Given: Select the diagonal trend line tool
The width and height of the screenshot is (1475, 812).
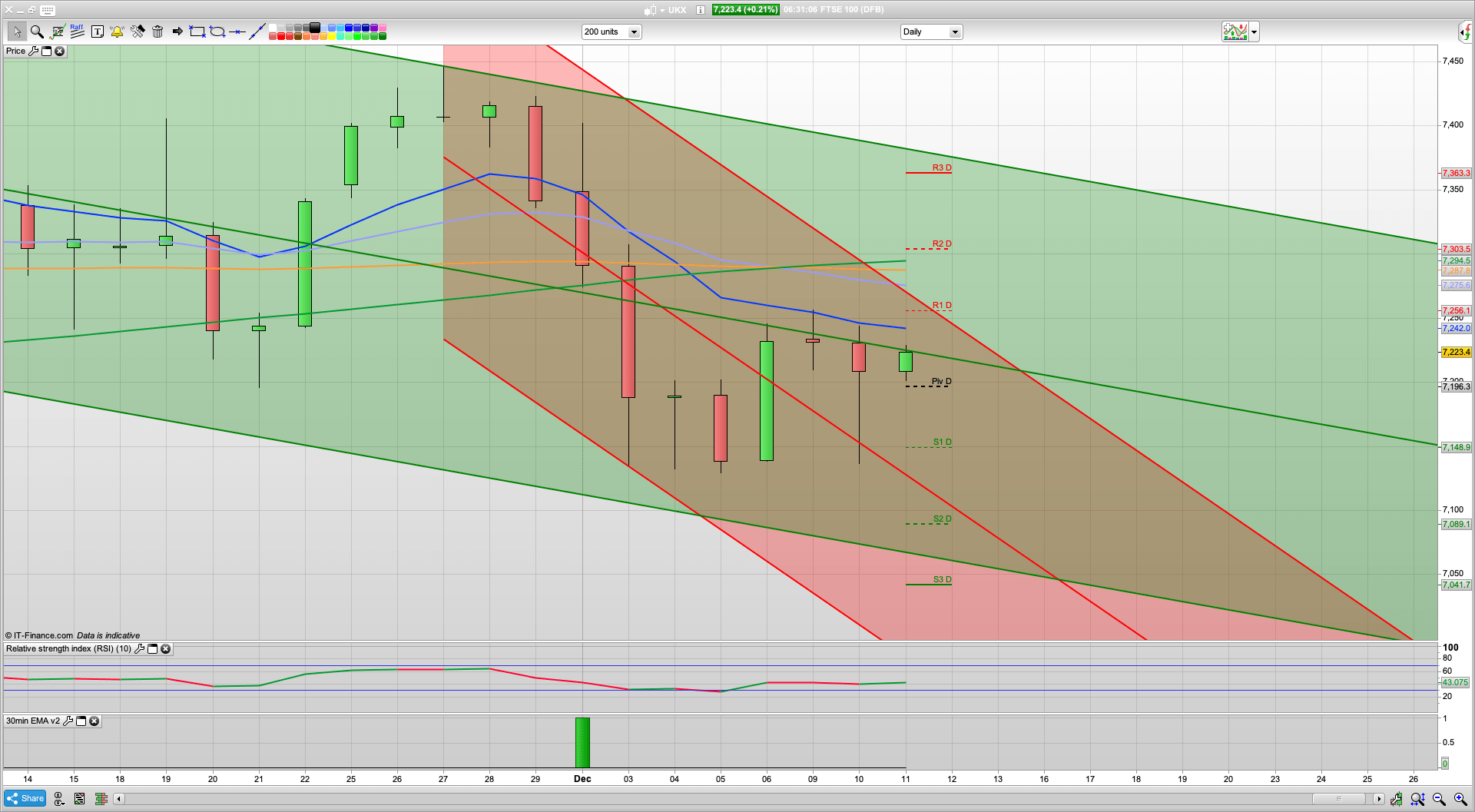Looking at the screenshot, I should pos(257,31).
